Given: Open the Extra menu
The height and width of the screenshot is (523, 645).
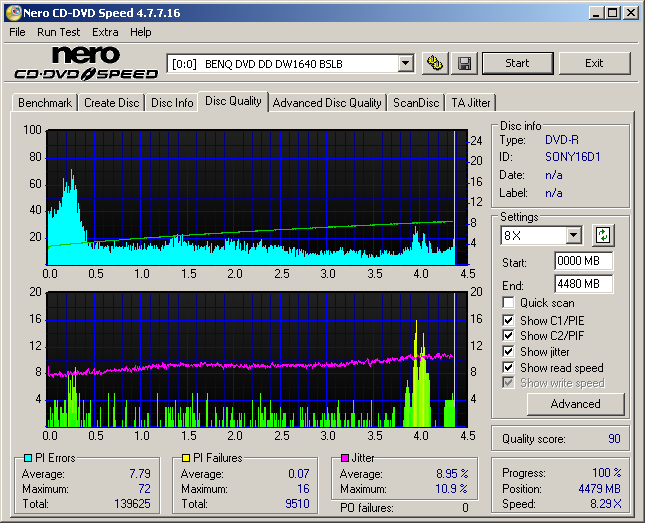Looking at the screenshot, I should 105,32.
